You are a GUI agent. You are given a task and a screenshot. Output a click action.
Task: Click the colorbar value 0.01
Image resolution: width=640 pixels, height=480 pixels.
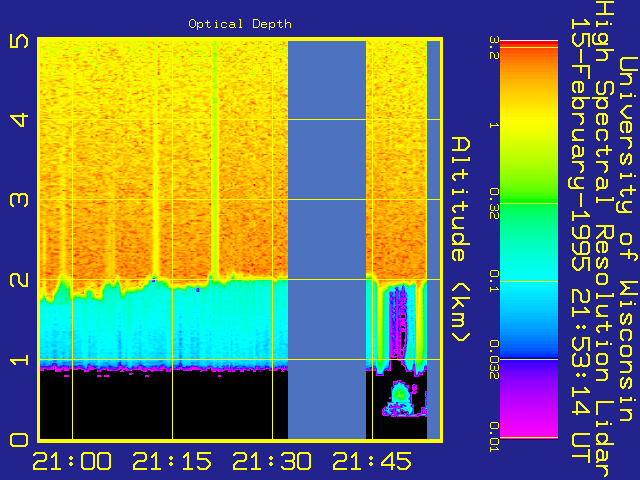[493, 437]
